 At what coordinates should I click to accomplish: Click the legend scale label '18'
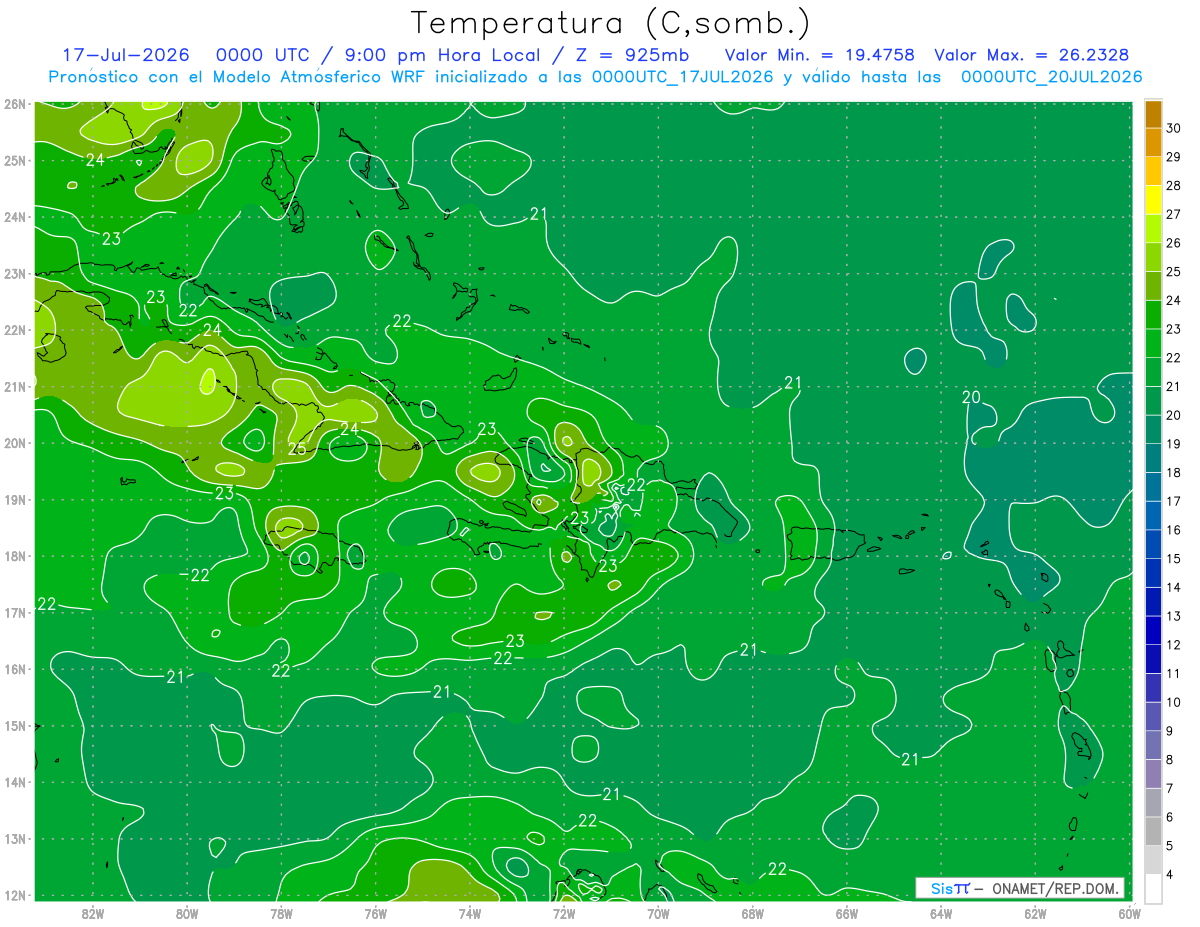tap(1174, 472)
